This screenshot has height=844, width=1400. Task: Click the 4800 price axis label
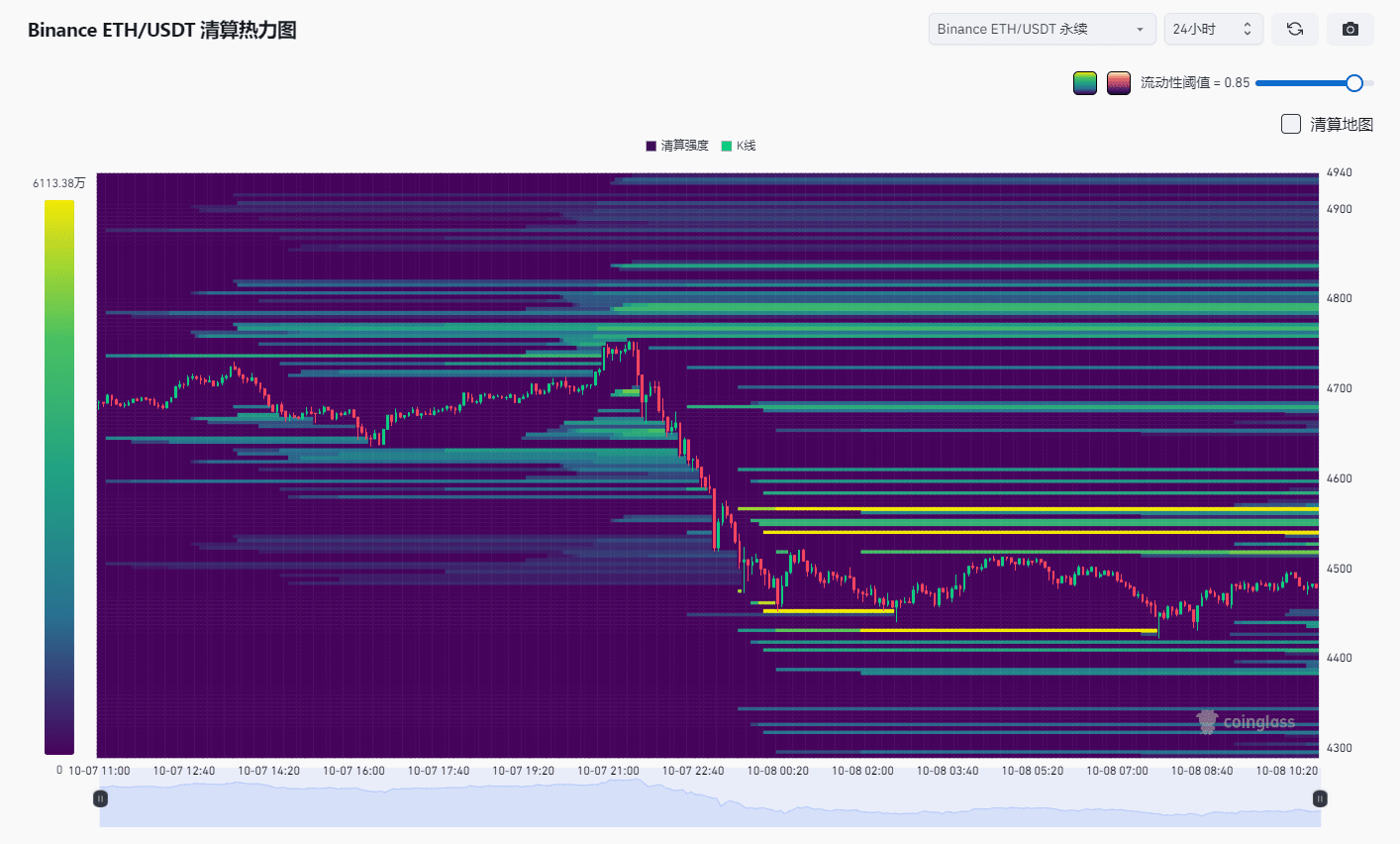click(x=1339, y=298)
